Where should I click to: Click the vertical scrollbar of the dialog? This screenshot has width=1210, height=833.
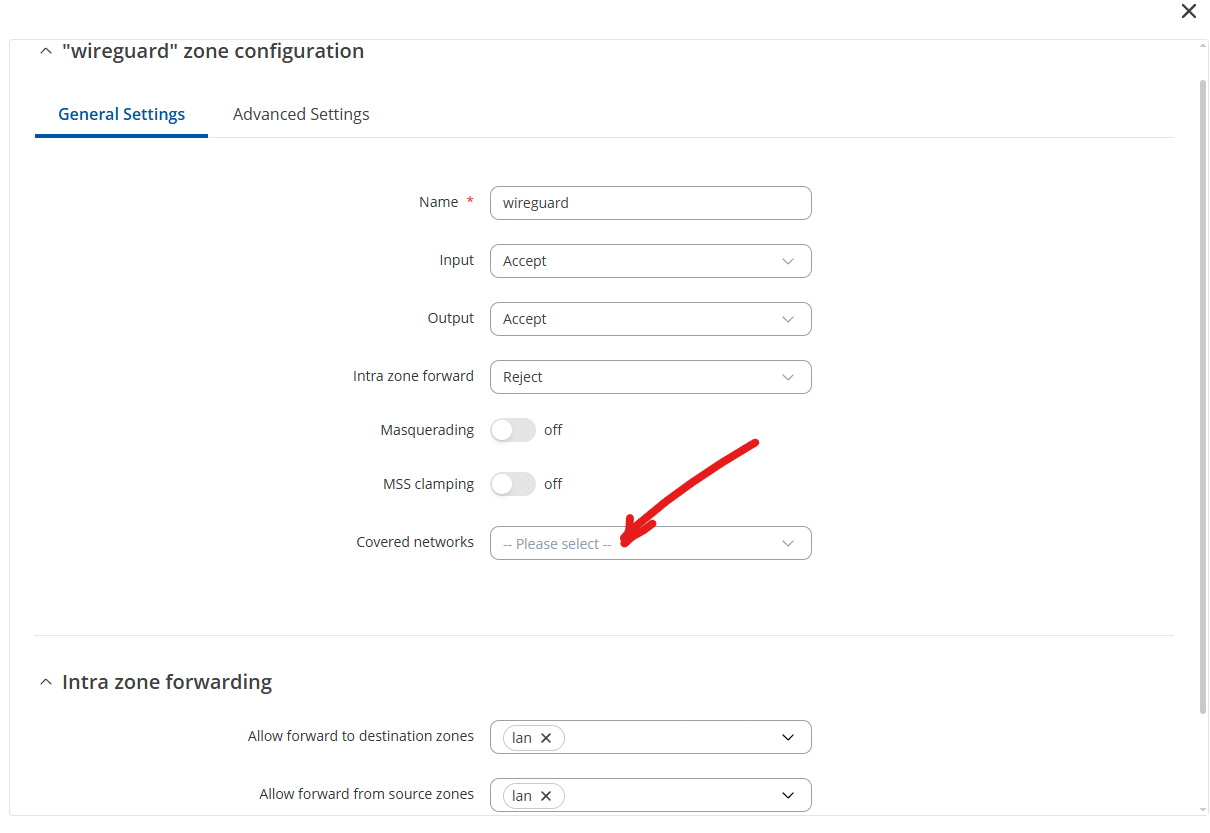point(1203,395)
